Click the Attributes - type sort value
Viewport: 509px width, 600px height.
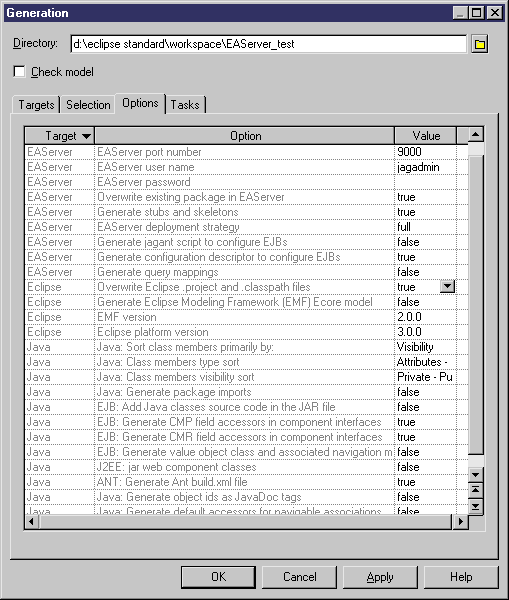click(425, 362)
